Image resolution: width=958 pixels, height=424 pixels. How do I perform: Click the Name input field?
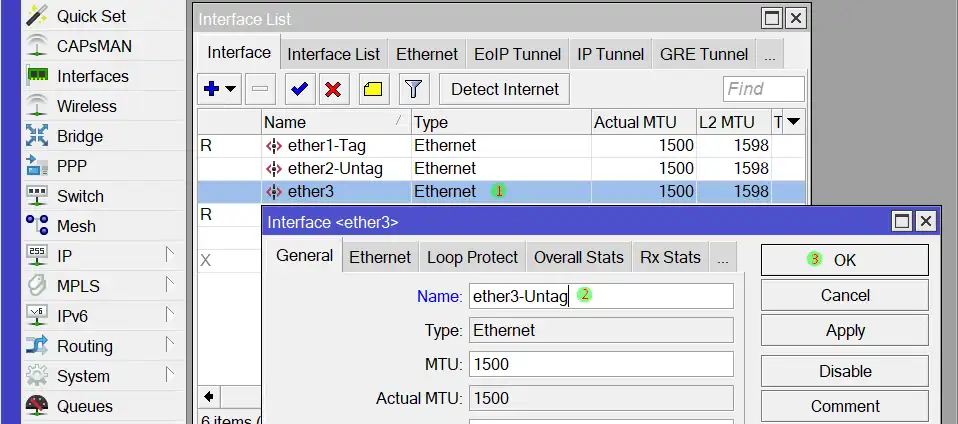(600, 296)
